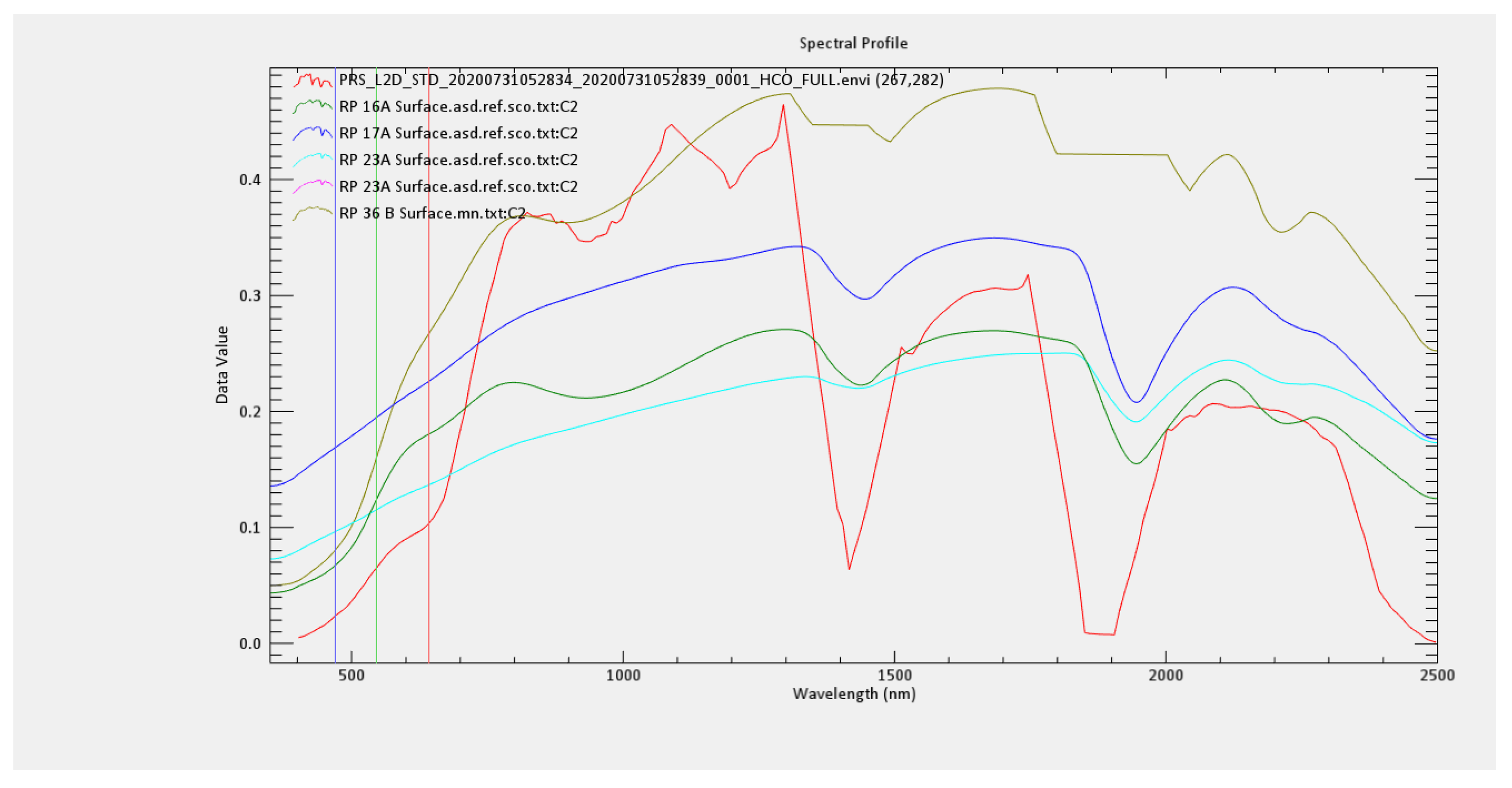Click the magenta RP 23A legend spectrum icon
The width and height of the screenshot is (1512, 788).
[313, 187]
